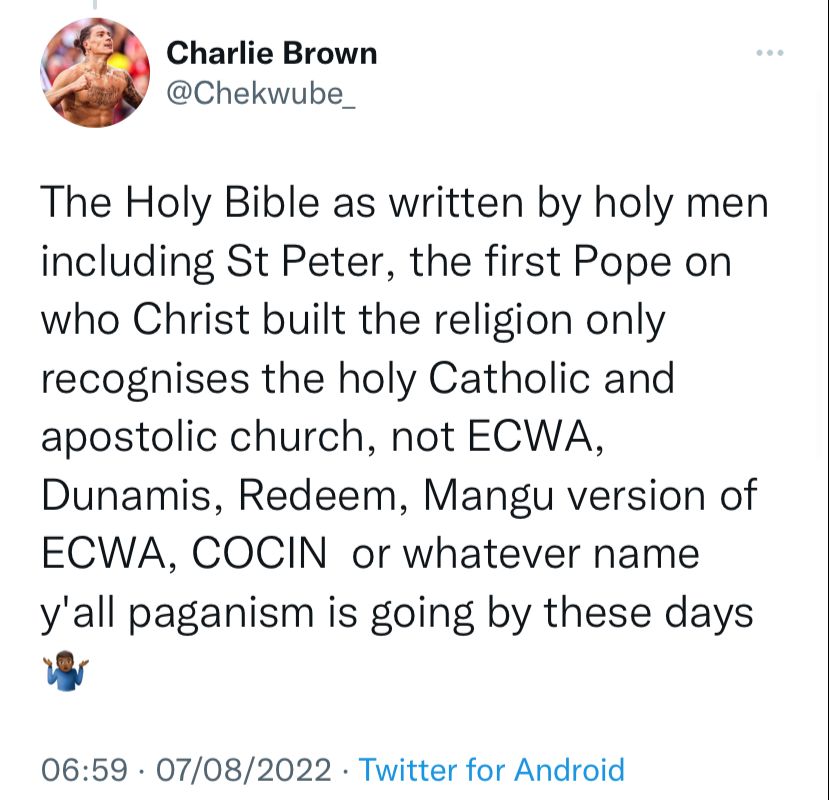Open the Twitter for Android source link

point(491,770)
